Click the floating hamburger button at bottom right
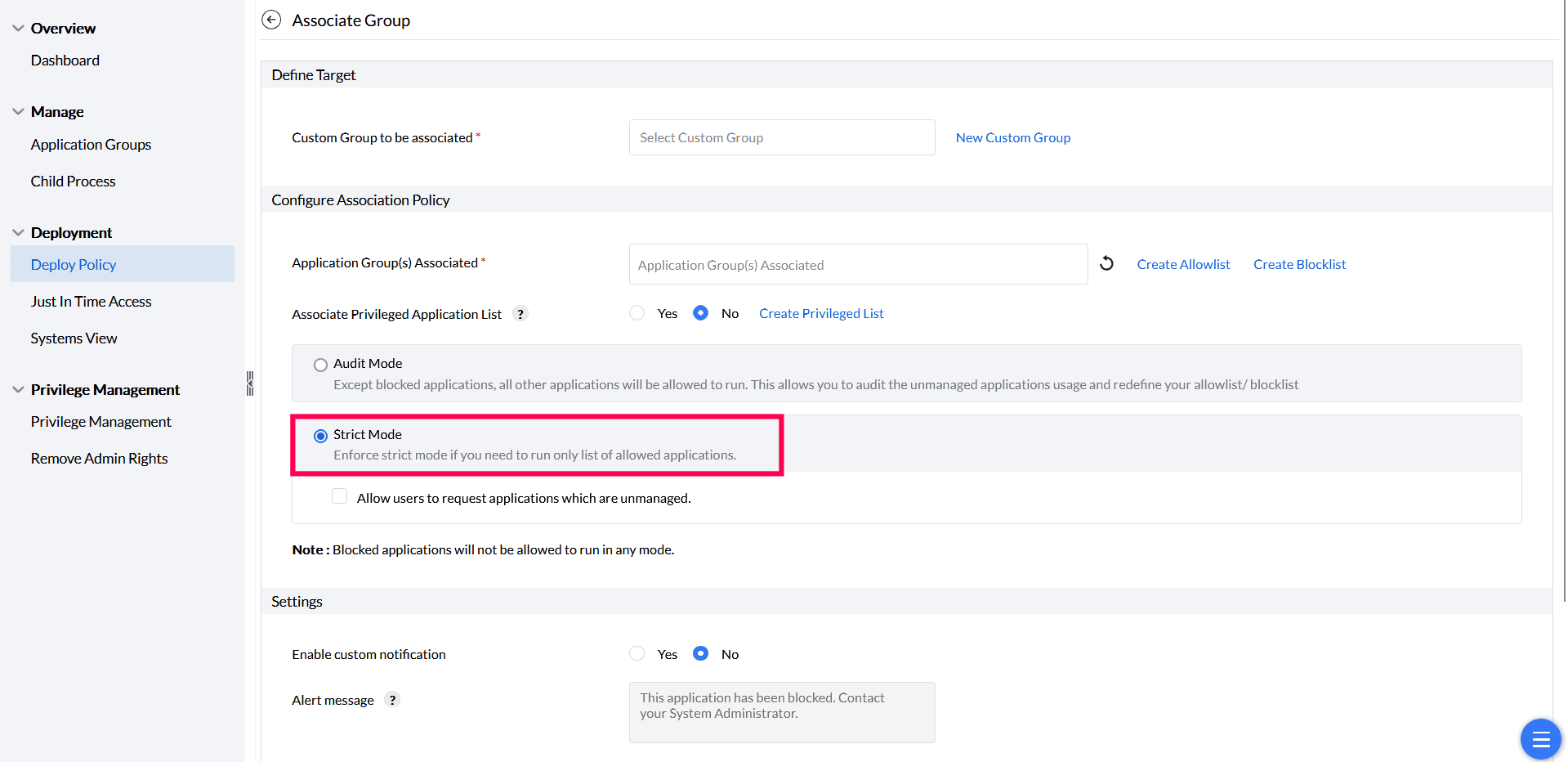The width and height of the screenshot is (1568, 762). [1539, 738]
